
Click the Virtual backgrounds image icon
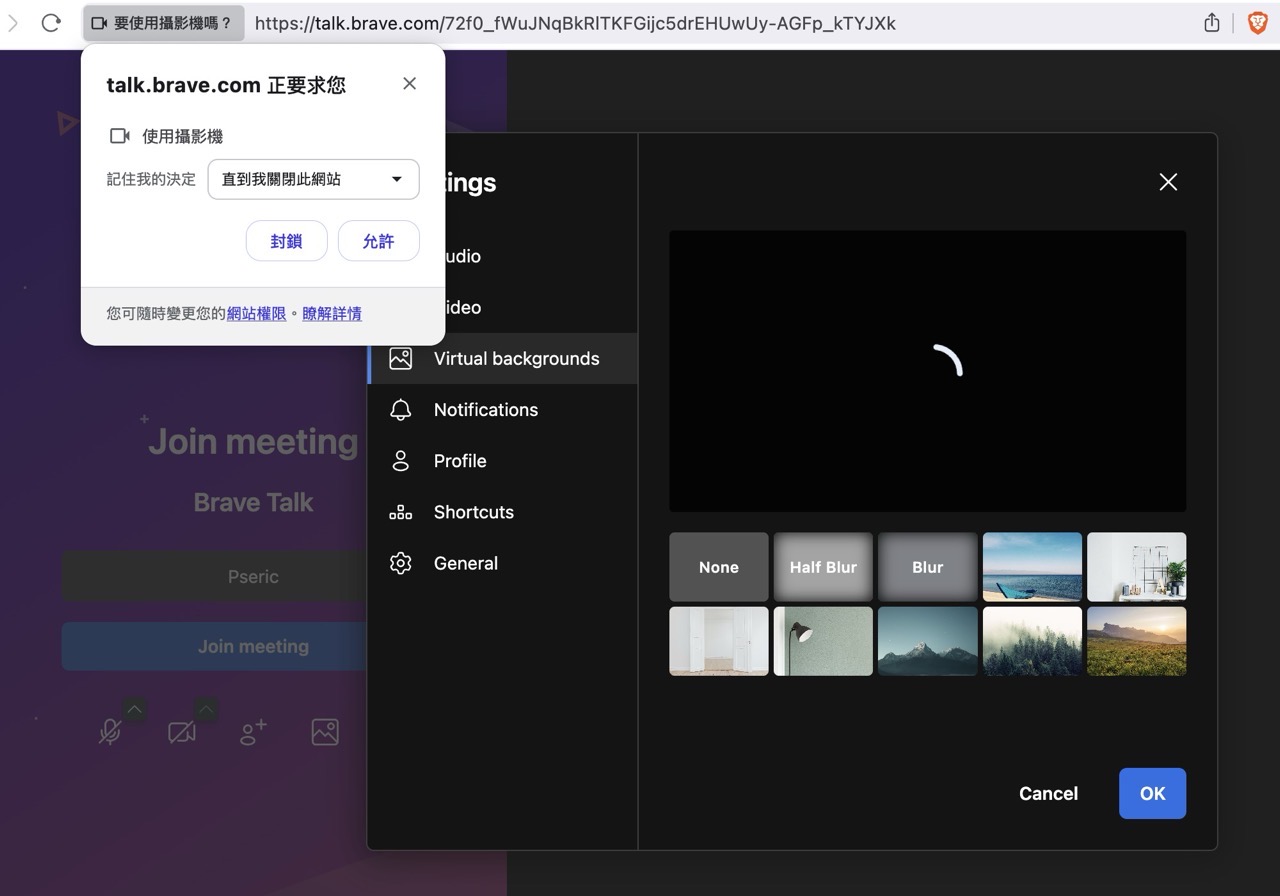coord(401,359)
